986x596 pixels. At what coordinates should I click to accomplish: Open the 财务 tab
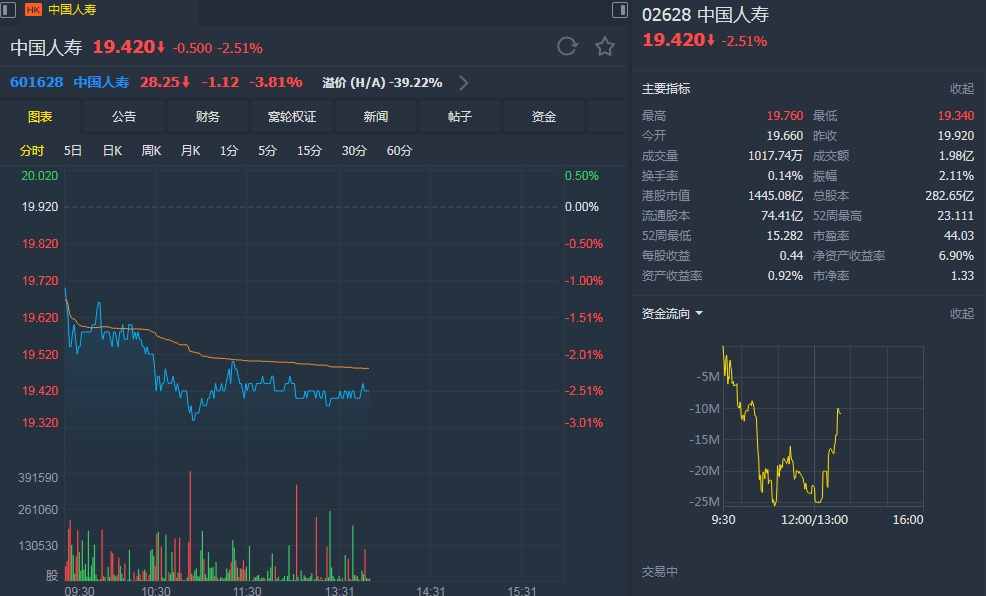point(208,117)
